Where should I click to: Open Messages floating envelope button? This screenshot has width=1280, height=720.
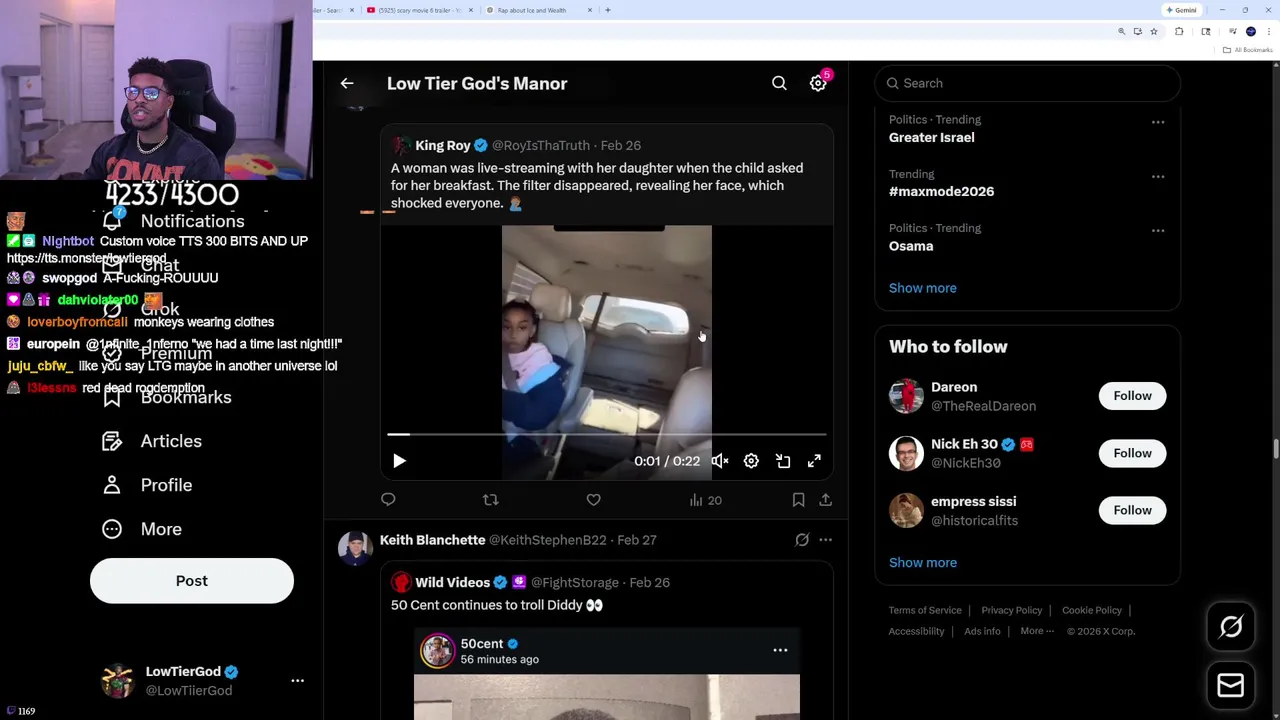pos(1231,685)
